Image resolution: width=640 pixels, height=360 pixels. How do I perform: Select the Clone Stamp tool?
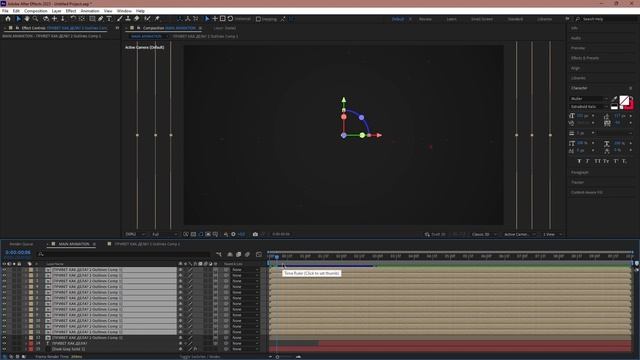point(128,19)
